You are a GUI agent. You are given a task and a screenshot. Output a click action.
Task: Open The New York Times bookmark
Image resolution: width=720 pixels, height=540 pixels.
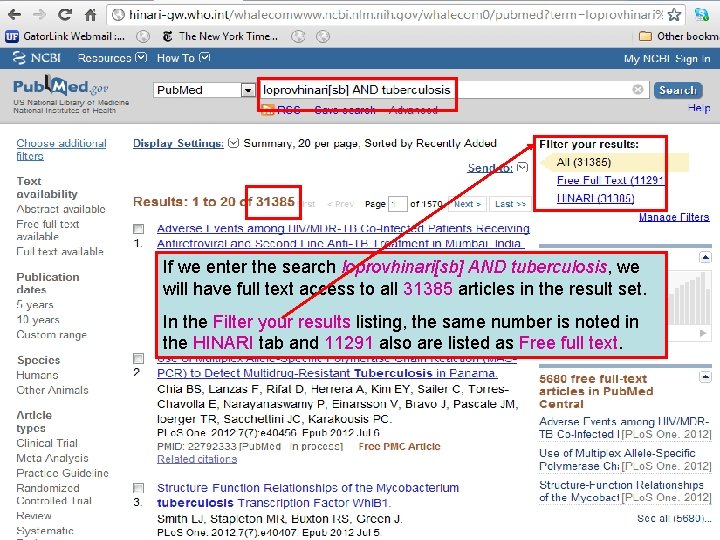pos(220,36)
